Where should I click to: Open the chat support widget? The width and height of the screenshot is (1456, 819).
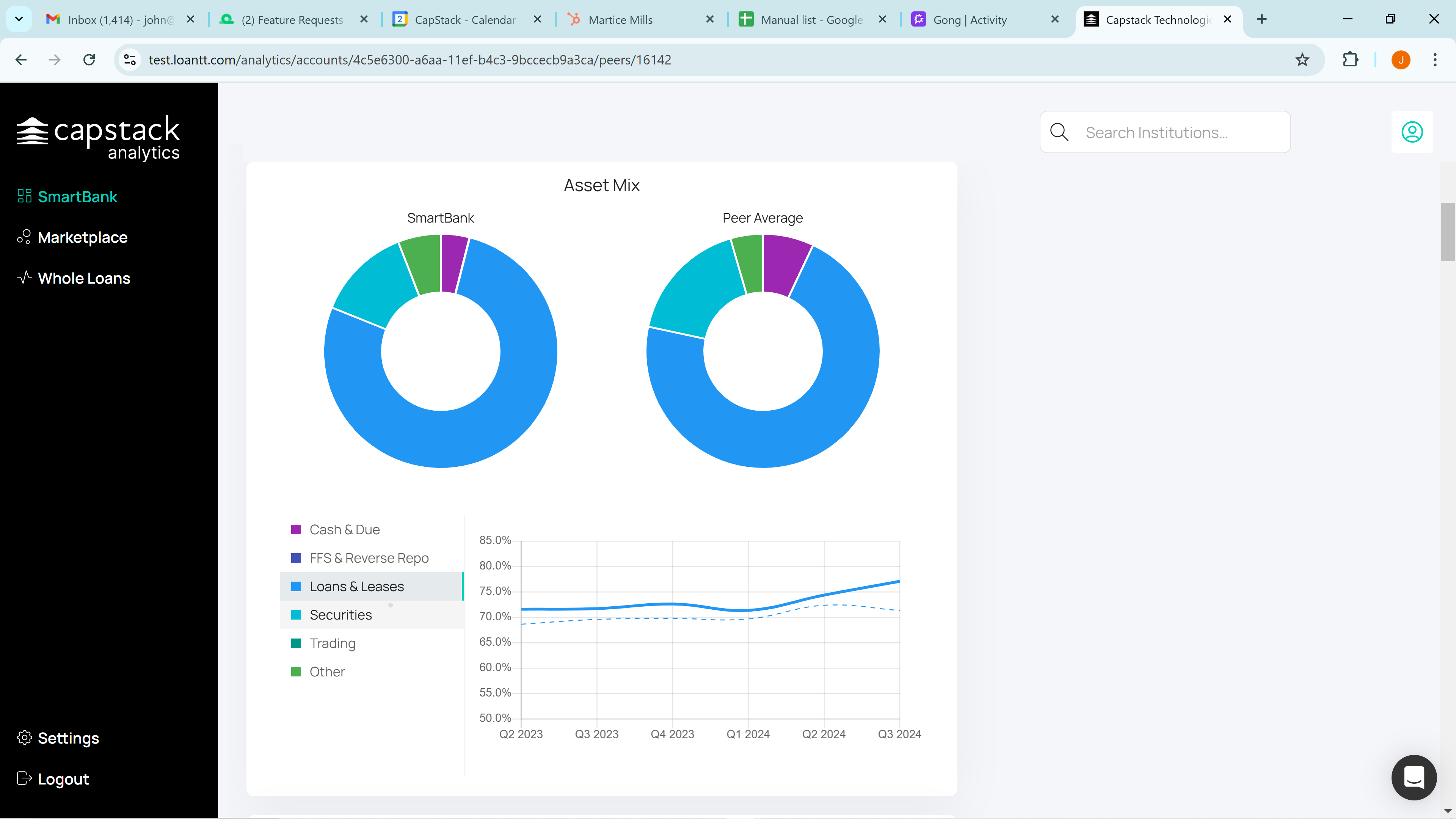(x=1414, y=778)
